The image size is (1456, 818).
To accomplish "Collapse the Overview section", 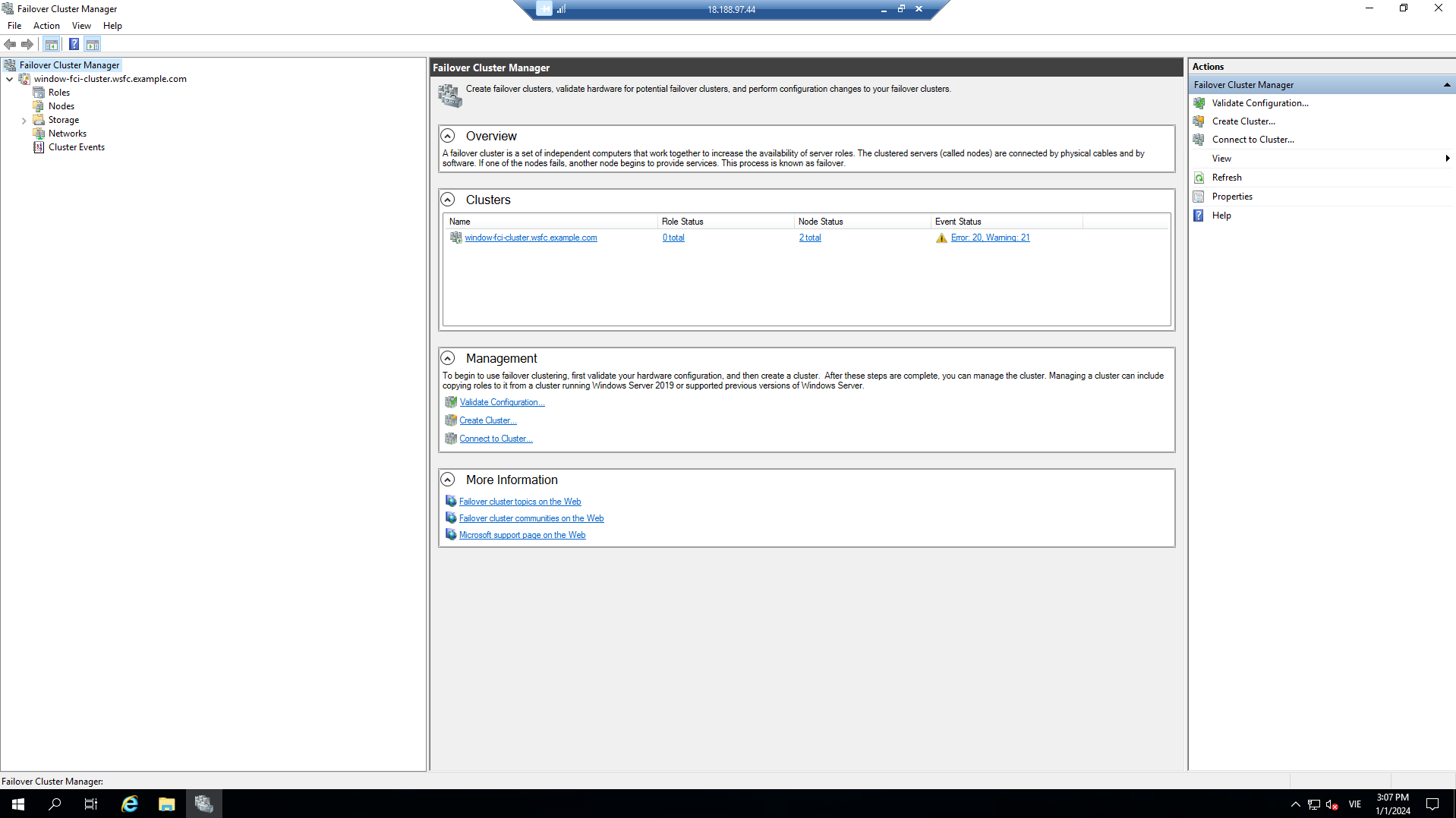I will [447, 136].
